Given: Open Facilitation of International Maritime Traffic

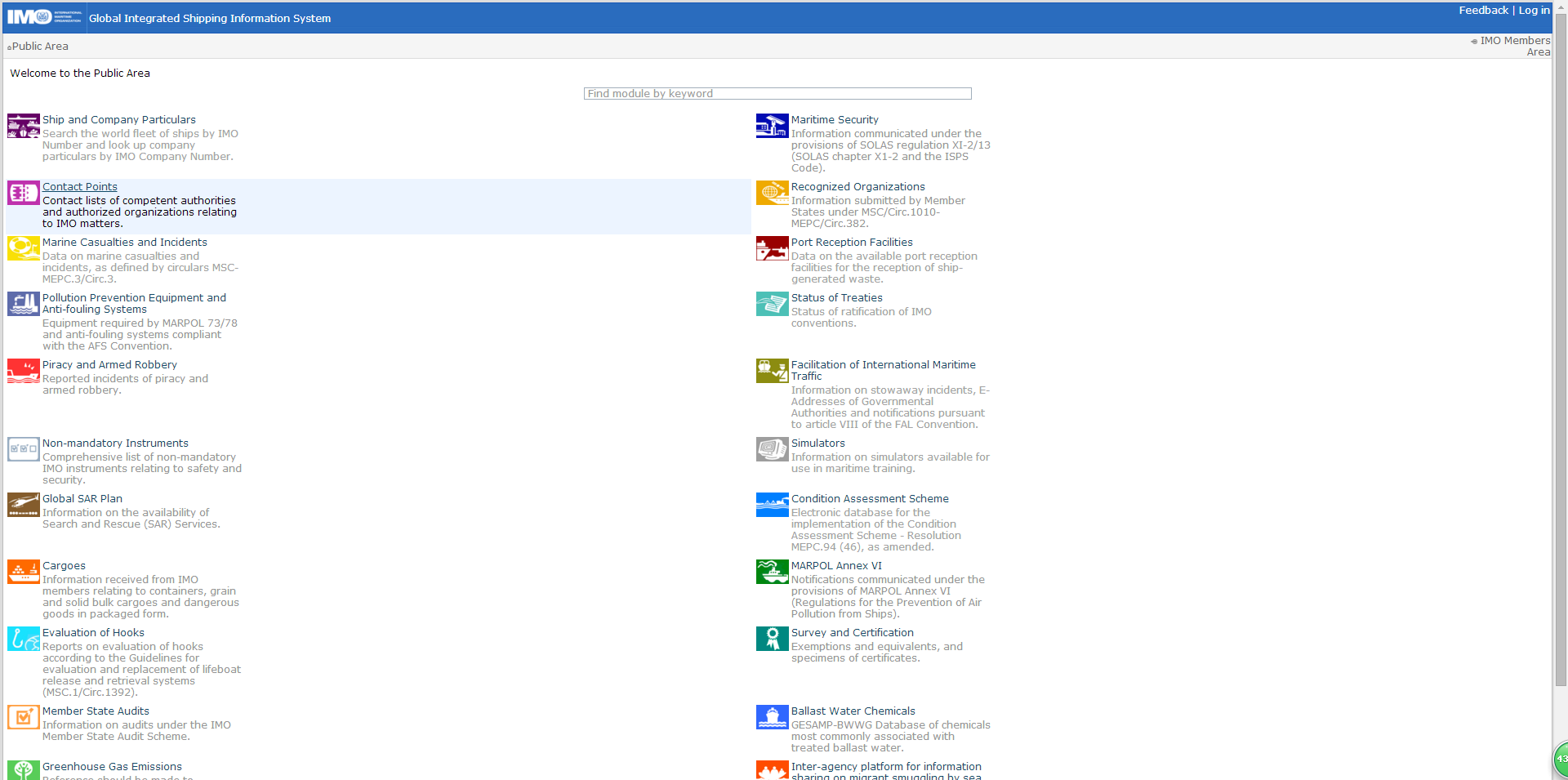Looking at the screenshot, I should pos(884,370).
